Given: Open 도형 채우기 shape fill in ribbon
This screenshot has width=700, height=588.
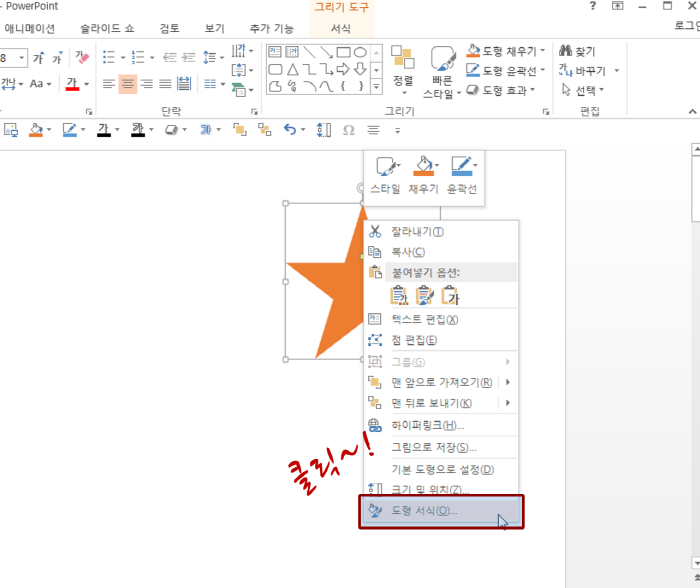Looking at the screenshot, I should (505, 51).
